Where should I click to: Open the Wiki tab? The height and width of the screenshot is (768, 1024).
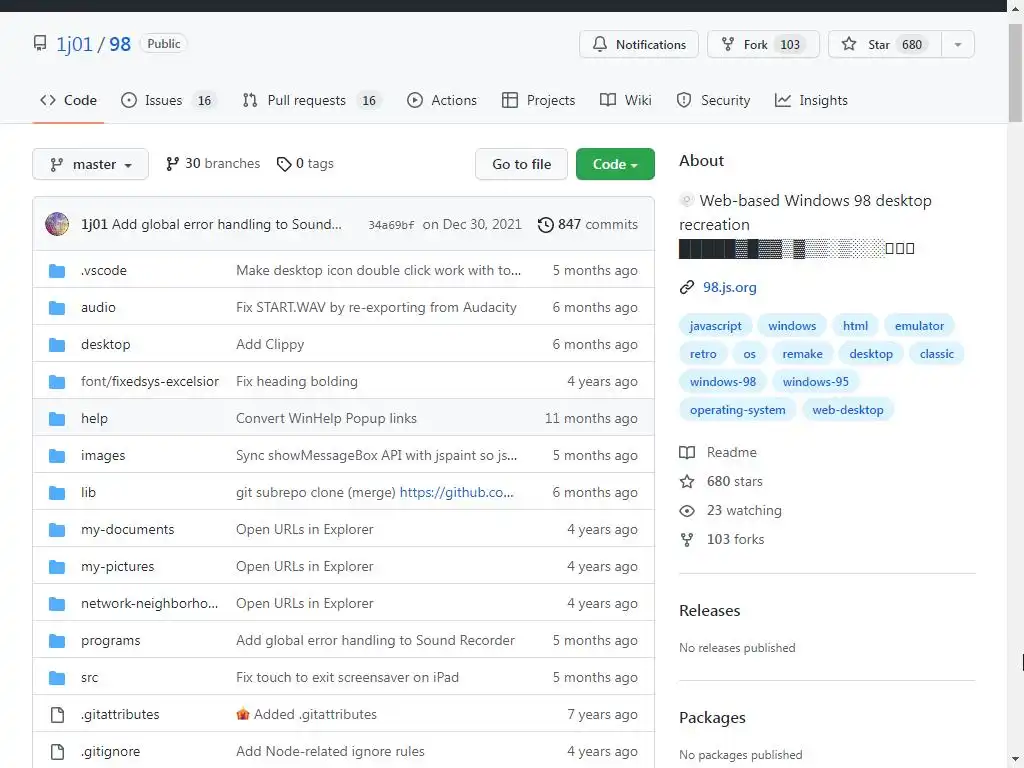(626, 101)
